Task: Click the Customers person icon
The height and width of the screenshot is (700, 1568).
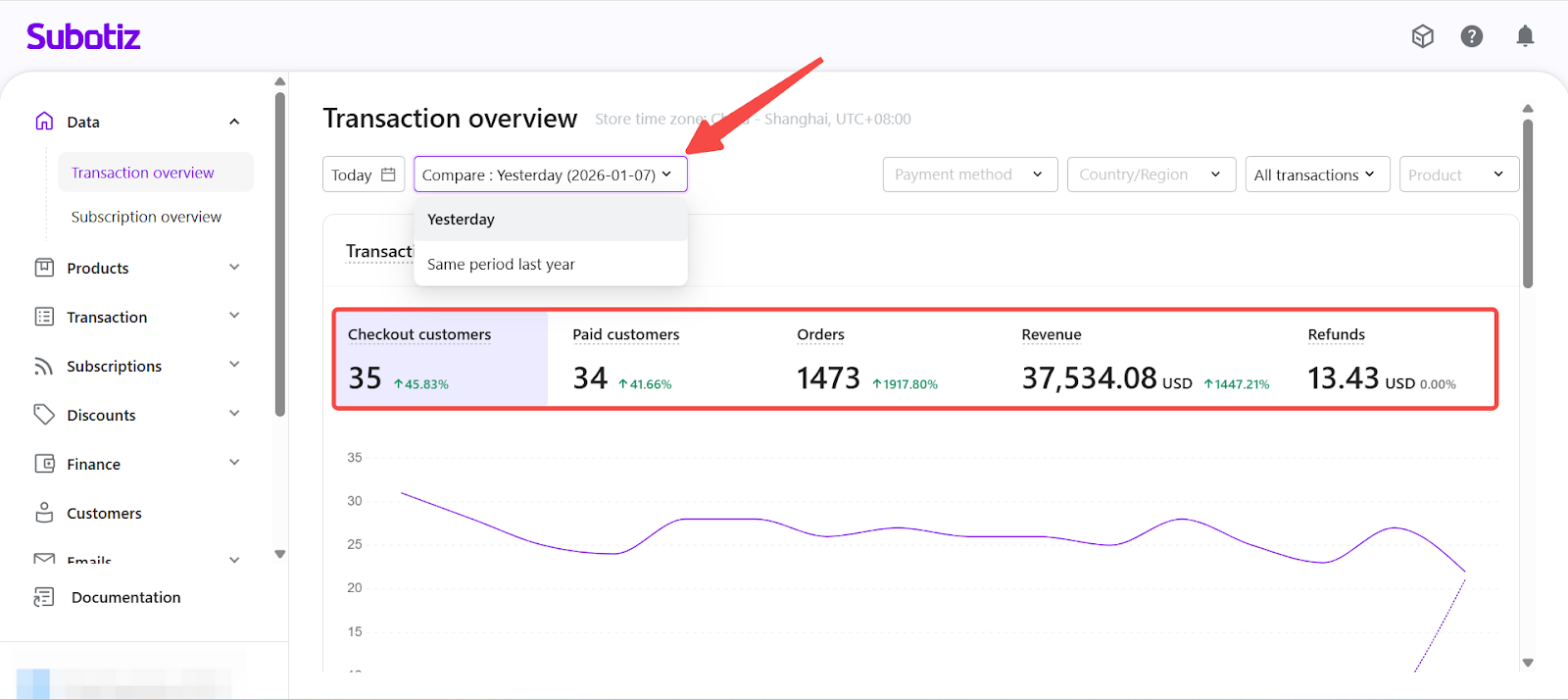Action: point(44,513)
